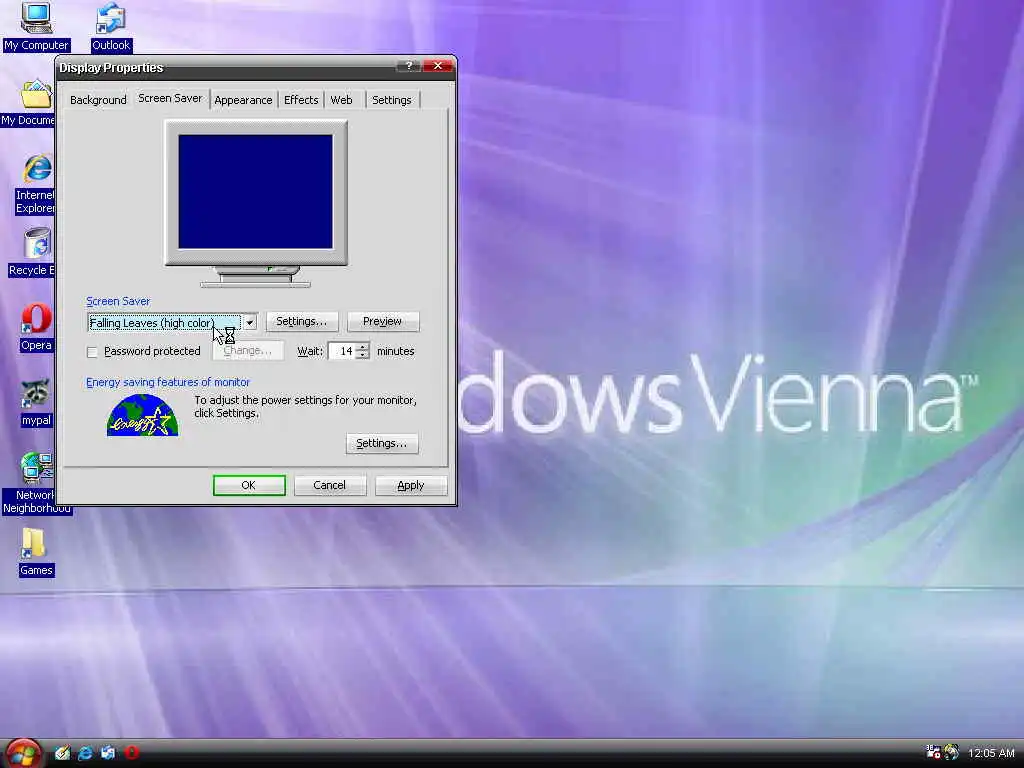Click the Falling Leaves screen saver combo box
The image size is (1024, 768).
pyautogui.click(x=172, y=323)
